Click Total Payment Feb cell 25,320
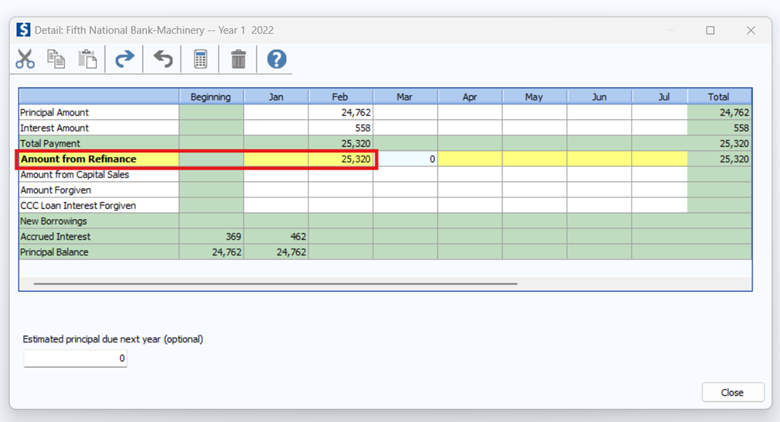780x422 pixels. coord(341,143)
